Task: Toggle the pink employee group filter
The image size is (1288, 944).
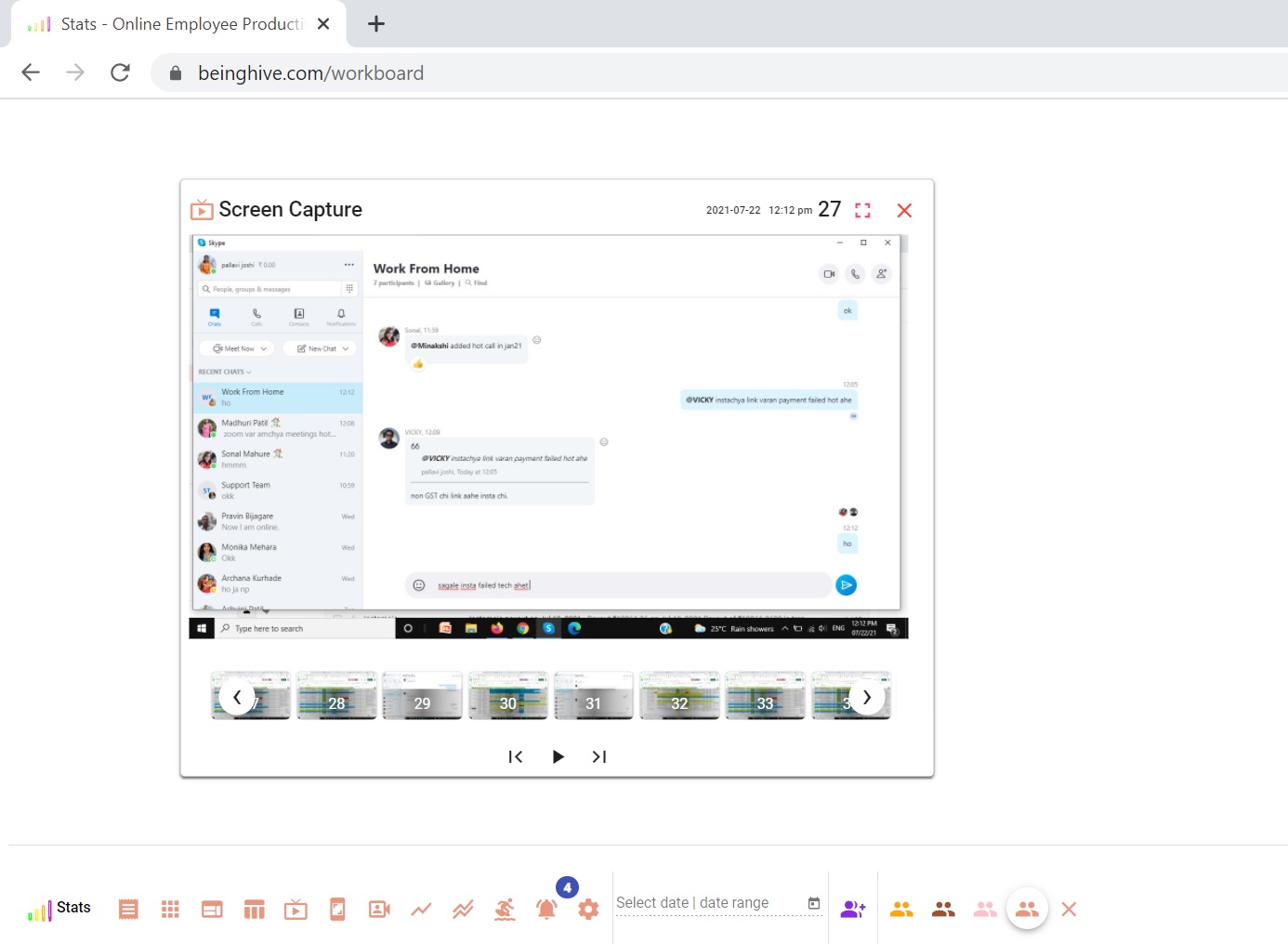Action: coord(985,909)
